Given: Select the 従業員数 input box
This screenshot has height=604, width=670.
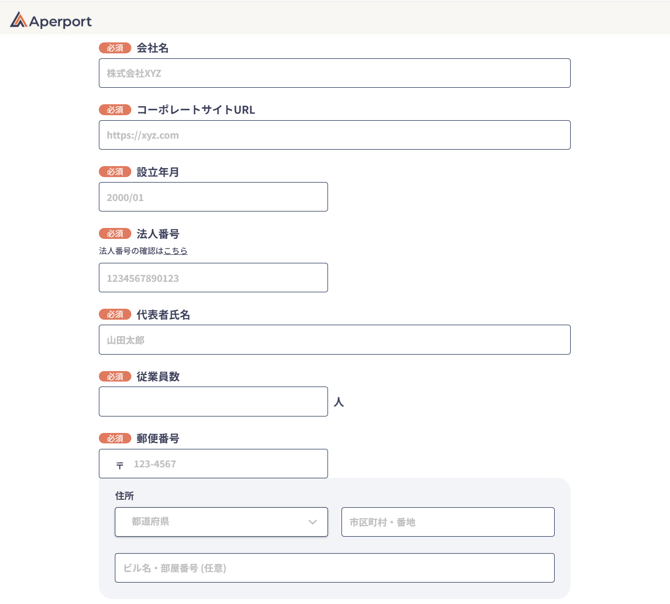Looking at the screenshot, I should coord(213,402).
